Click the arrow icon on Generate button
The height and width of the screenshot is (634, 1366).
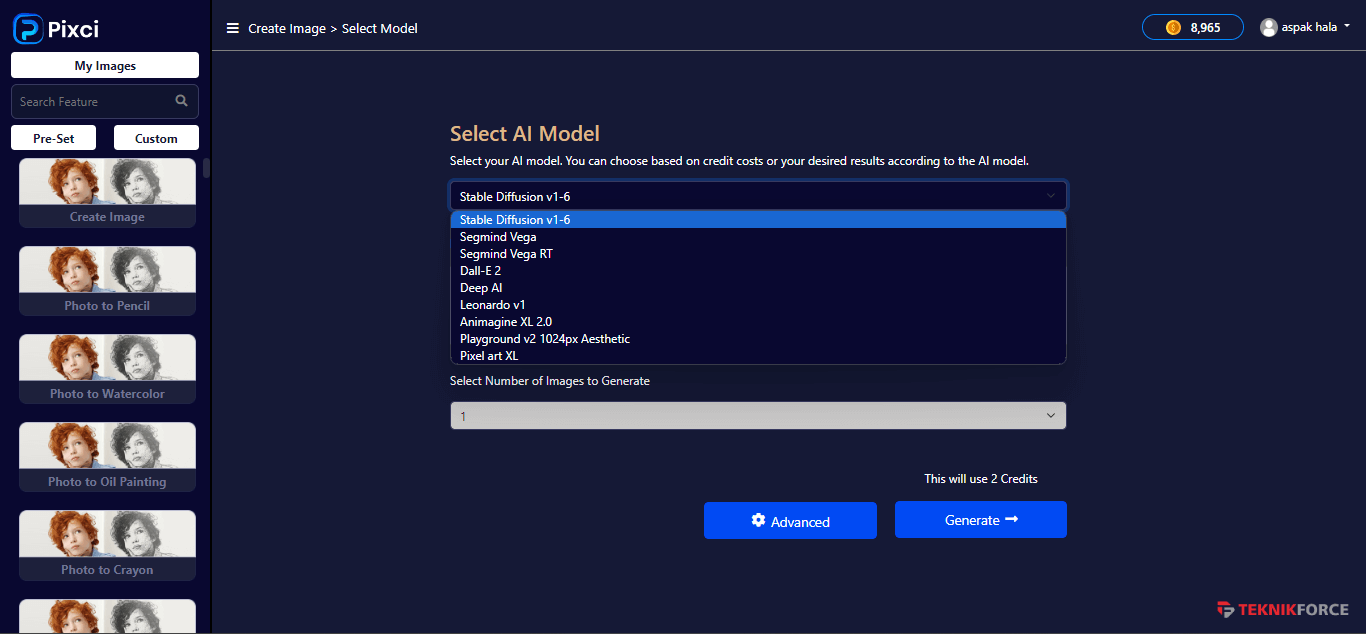(x=1012, y=519)
